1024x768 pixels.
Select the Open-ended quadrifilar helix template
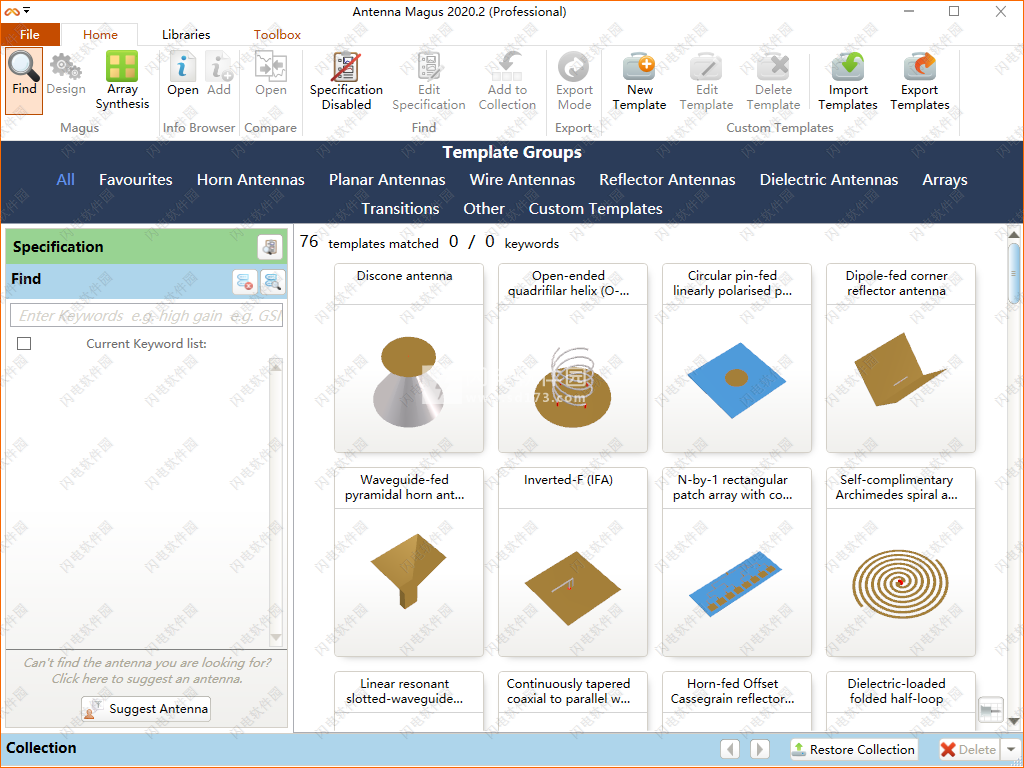(573, 358)
